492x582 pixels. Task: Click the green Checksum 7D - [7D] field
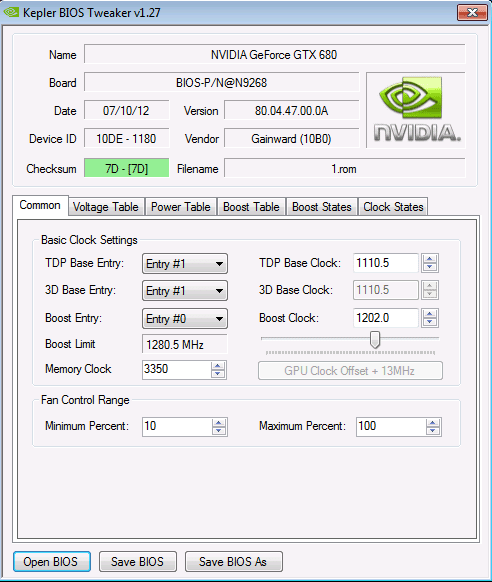127,168
